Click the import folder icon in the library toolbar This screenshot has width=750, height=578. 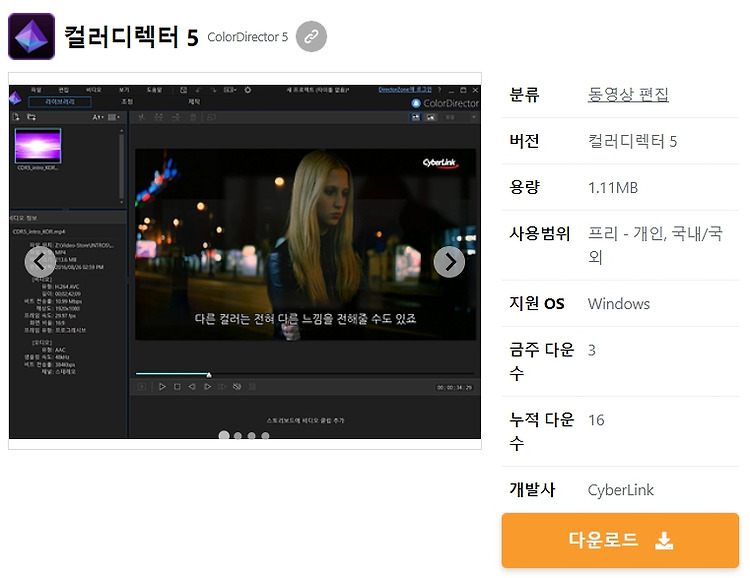[32, 117]
